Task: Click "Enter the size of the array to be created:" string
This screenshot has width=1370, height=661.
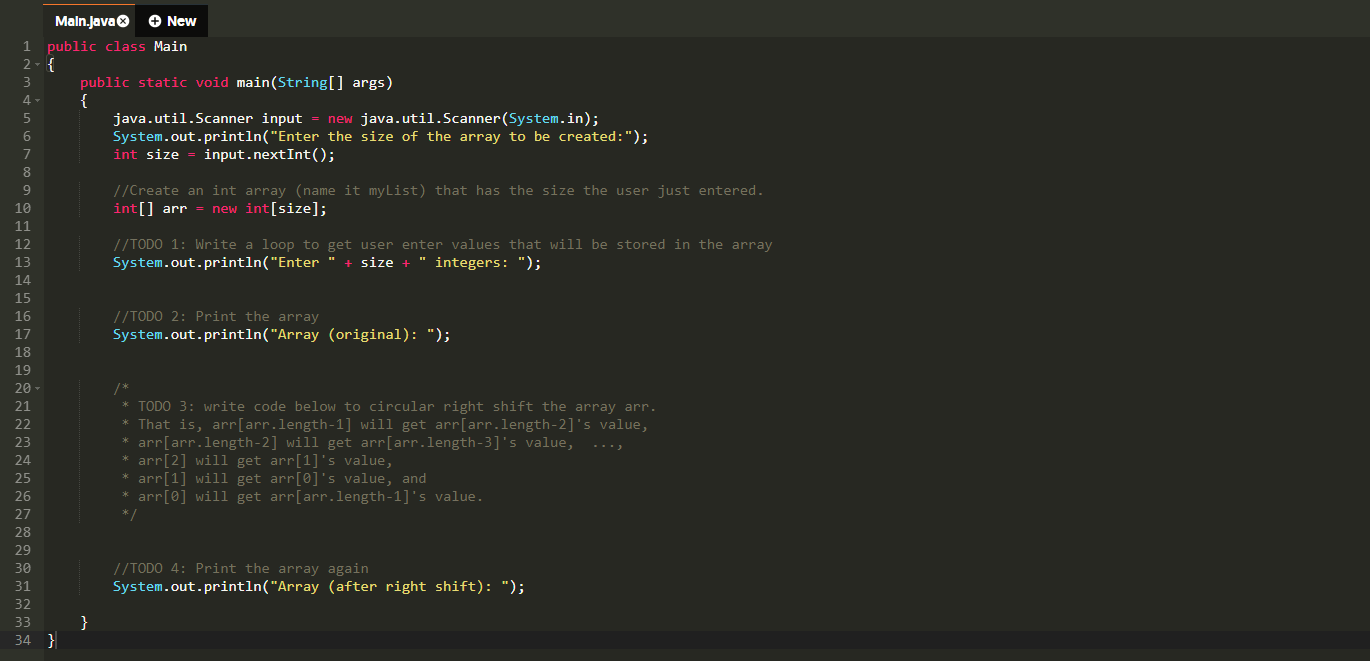Action: [x=451, y=136]
